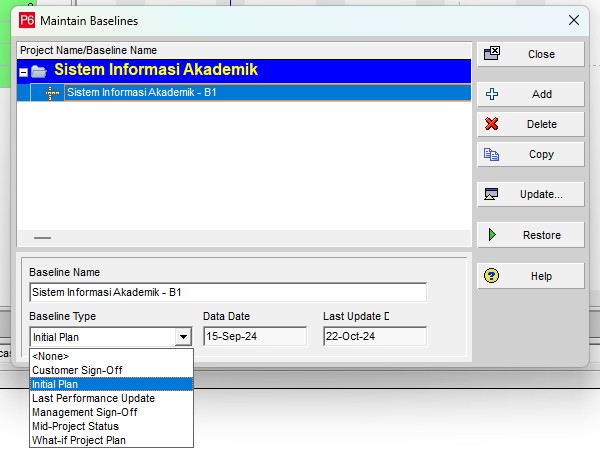Click the Baseline Type label
Screen dimensions: 600x455
tap(62, 316)
